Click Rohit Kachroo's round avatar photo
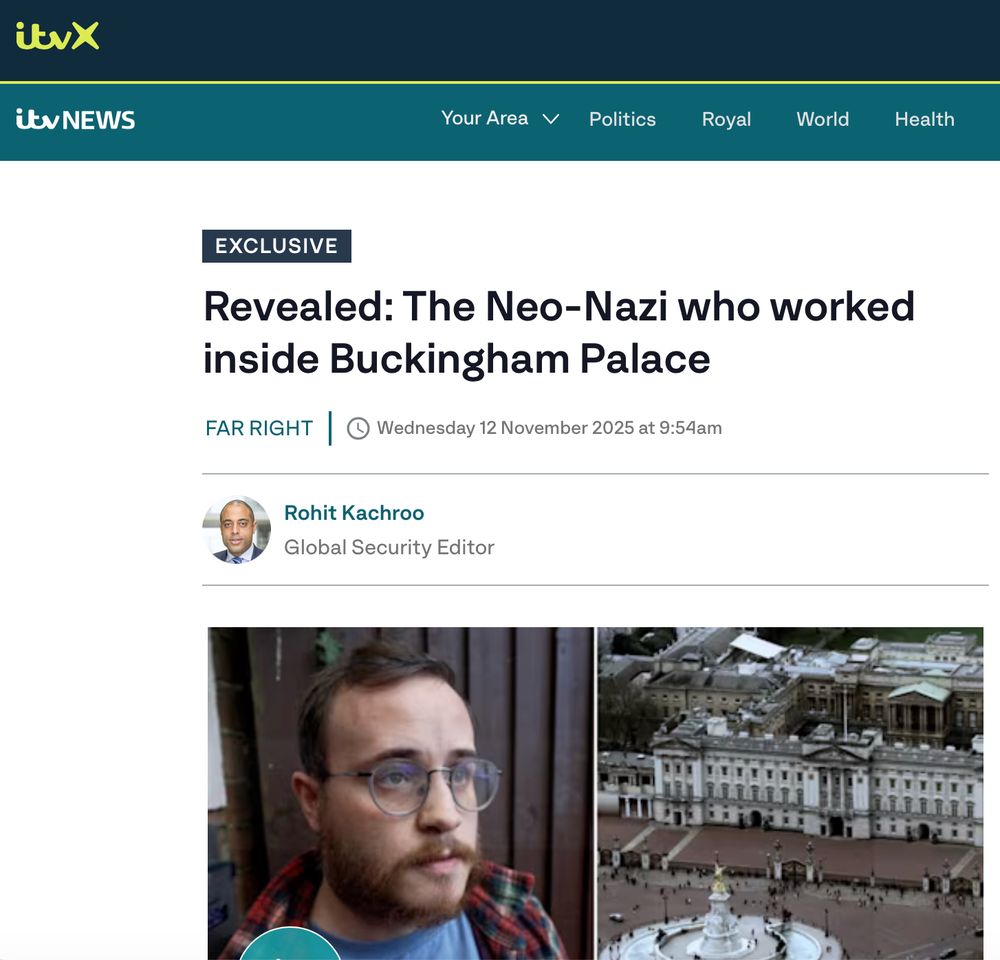The height and width of the screenshot is (960, 1000). (x=237, y=530)
